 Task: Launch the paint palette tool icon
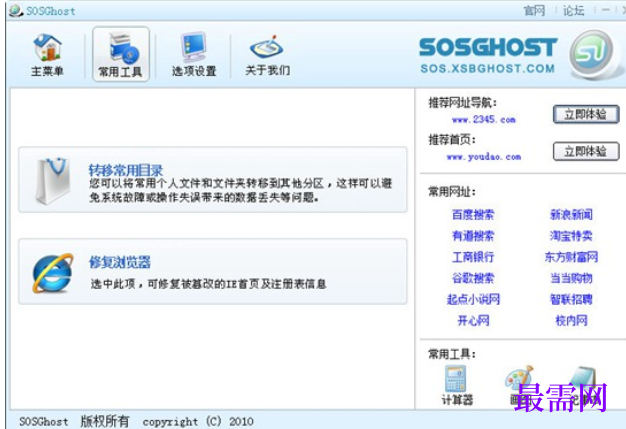pos(519,378)
